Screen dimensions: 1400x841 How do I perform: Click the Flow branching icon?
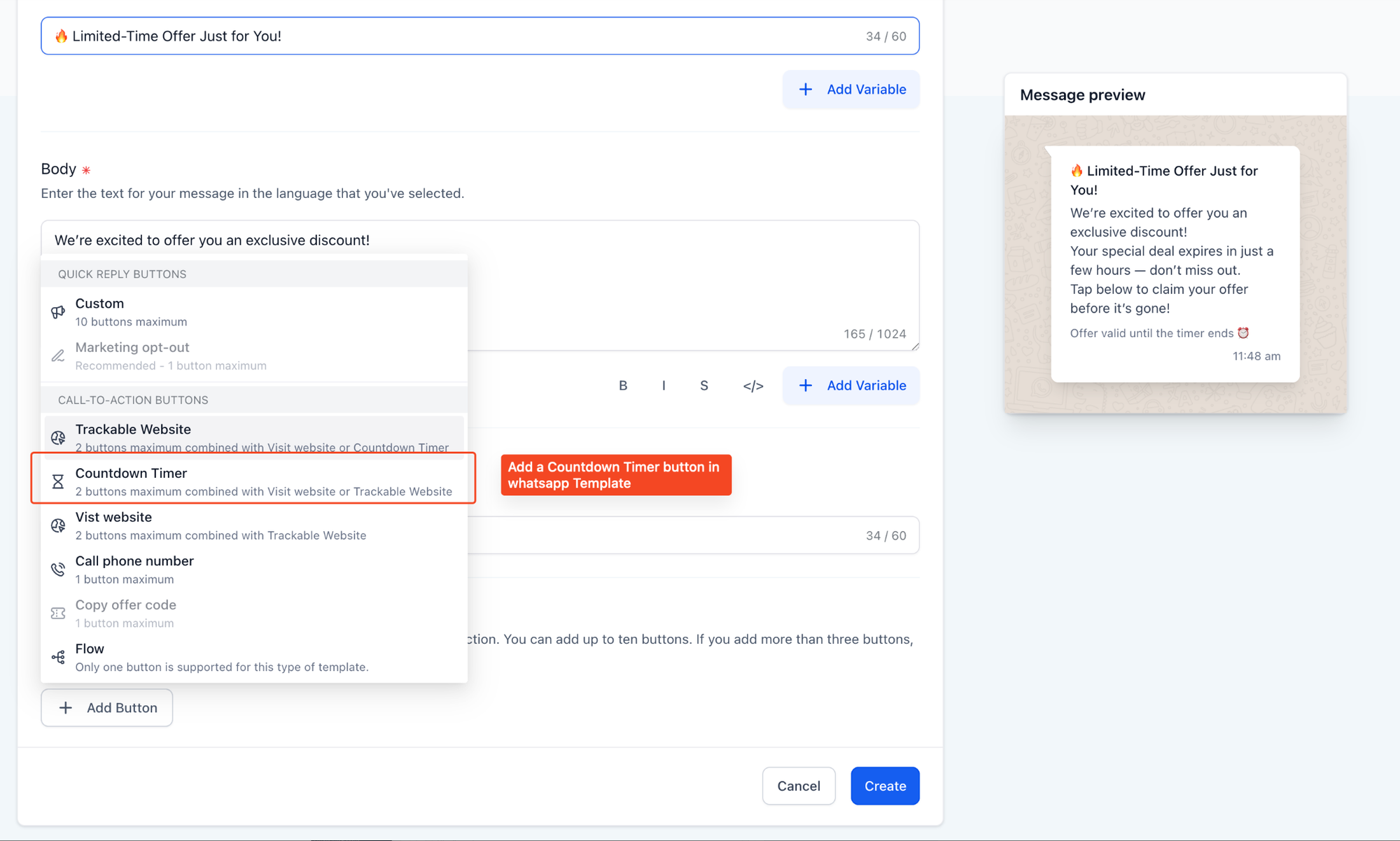tap(58, 657)
